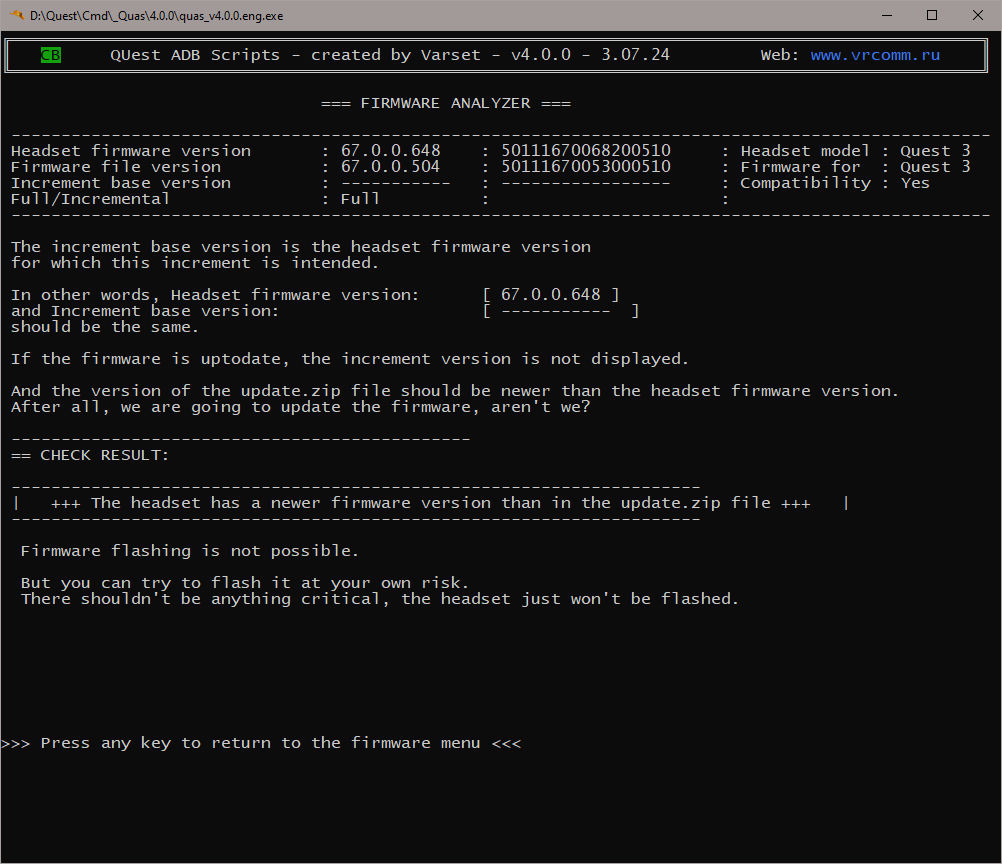
Task: Click the boxed newer firmware warning message
Action: pyautogui.click(x=430, y=503)
